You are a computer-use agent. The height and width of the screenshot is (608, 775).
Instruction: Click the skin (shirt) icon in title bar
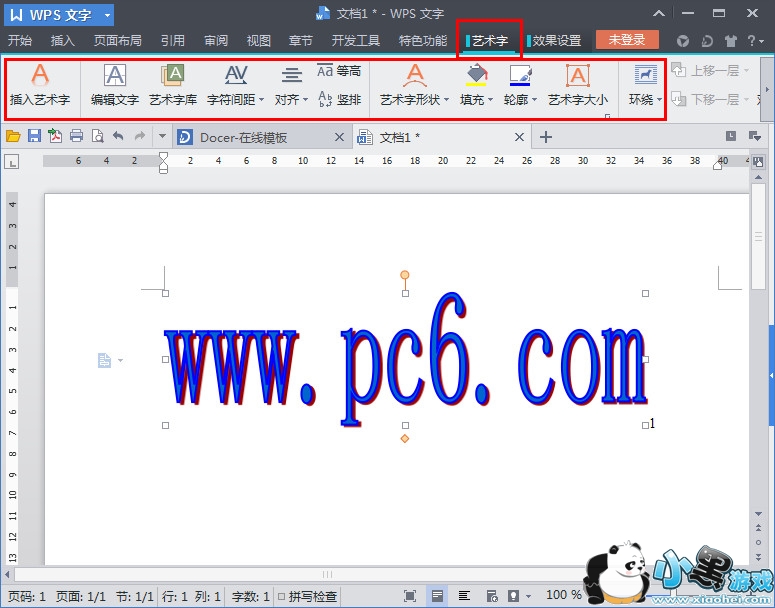pyautogui.click(x=730, y=41)
